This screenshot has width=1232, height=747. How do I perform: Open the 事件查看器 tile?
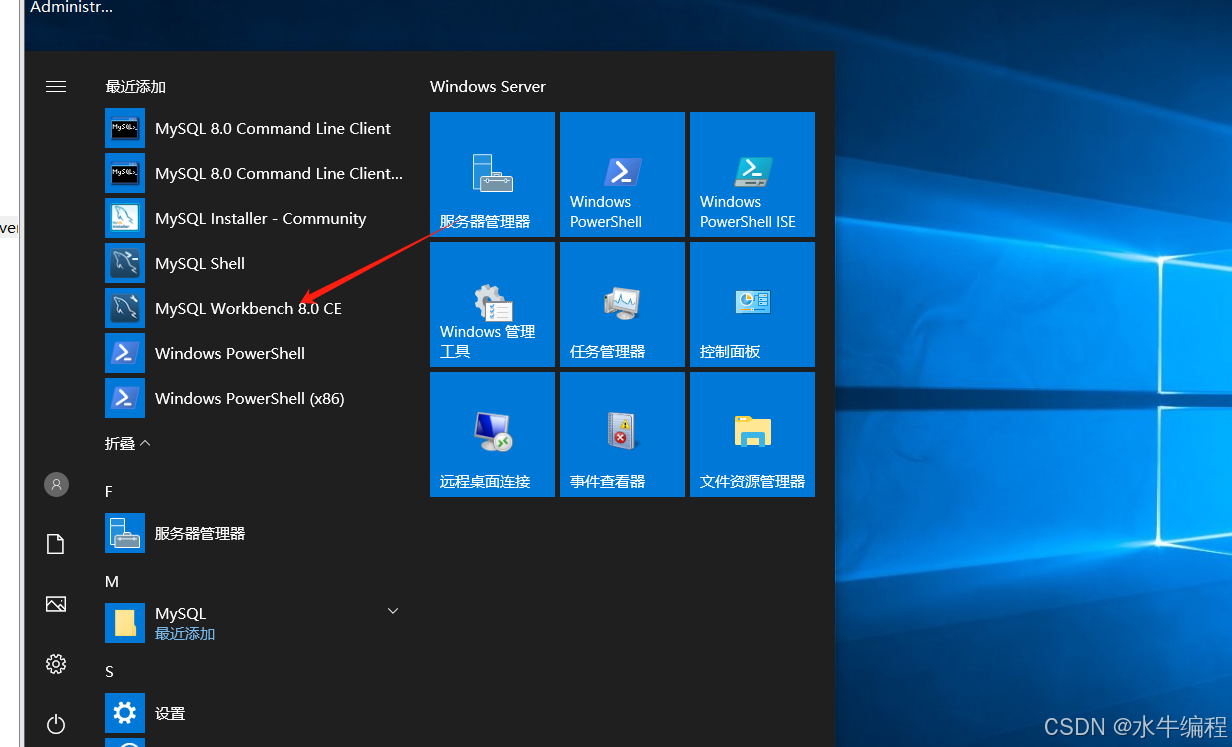pos(622,434)
